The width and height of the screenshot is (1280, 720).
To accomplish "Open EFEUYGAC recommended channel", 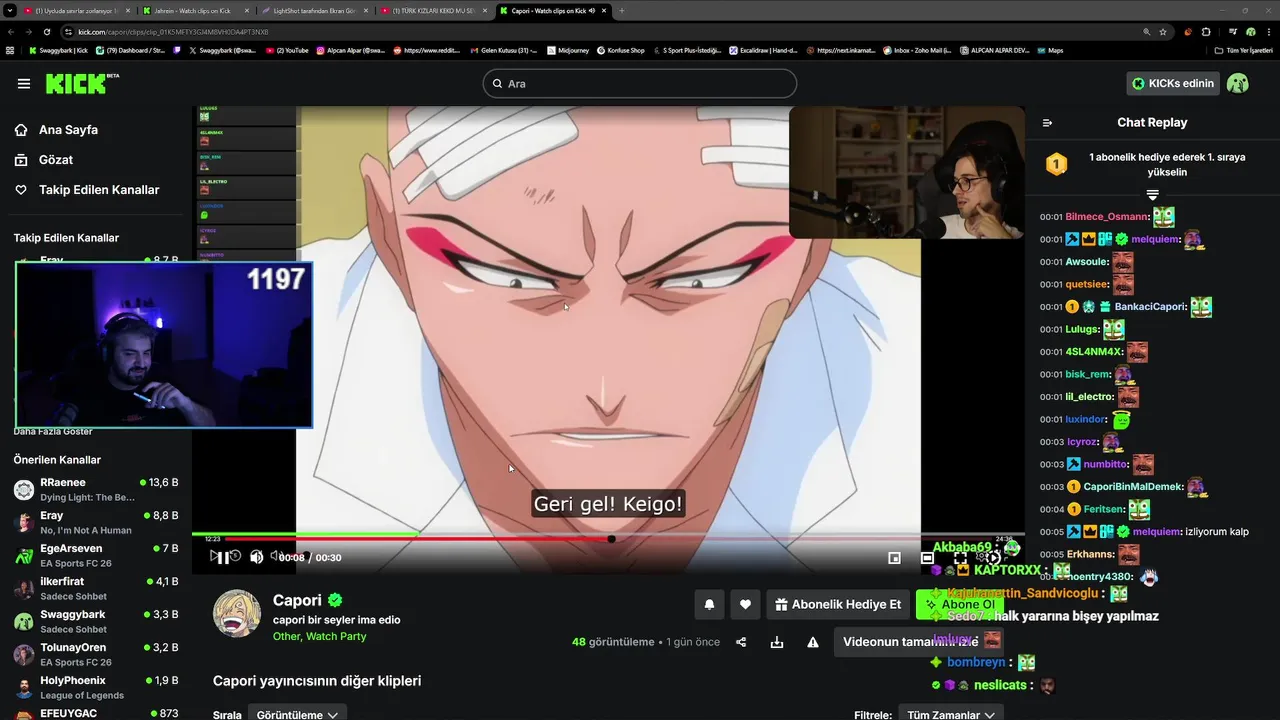I will pos(96,713).
